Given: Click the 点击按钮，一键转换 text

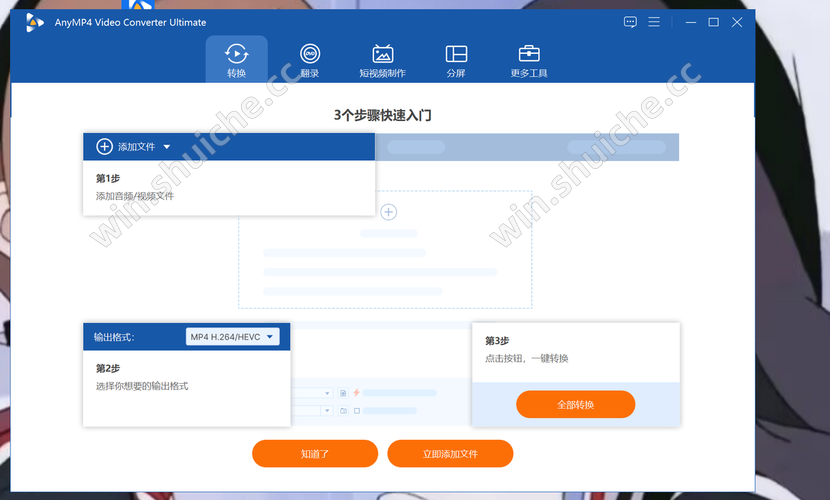Looking at the screenshot, I should pyautogui.click(x=527, y=359).
